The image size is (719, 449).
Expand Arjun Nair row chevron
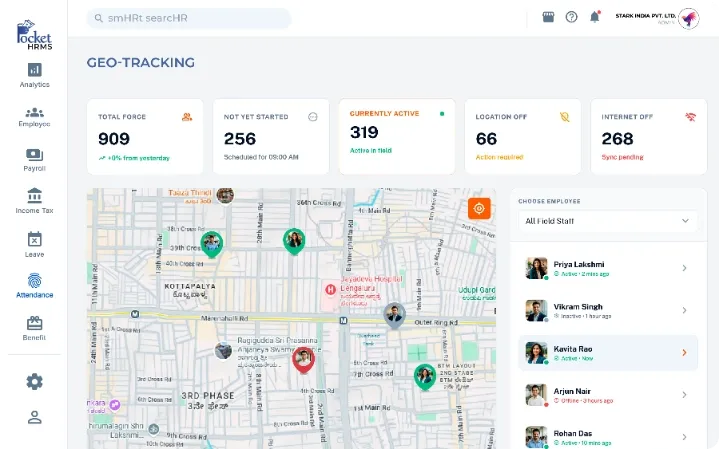(x=684, y=395)
